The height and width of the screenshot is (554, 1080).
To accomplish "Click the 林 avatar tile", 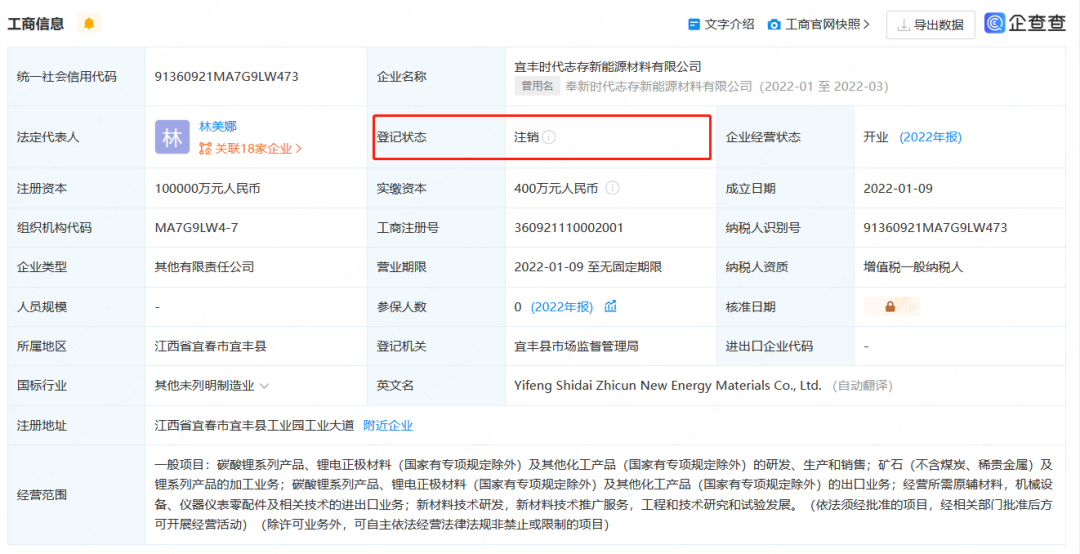I will coord(172,137).
